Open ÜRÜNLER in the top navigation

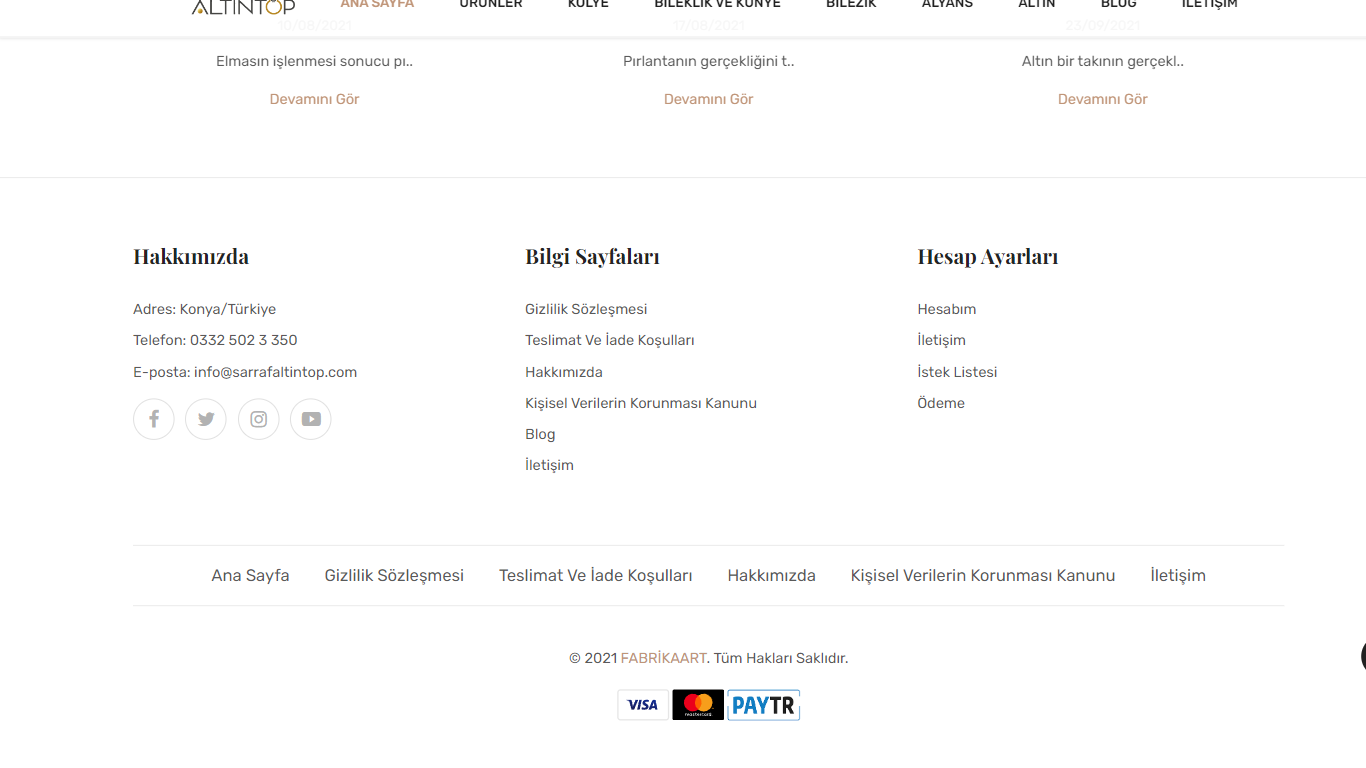pyautogui.click(x=490, y=5)
